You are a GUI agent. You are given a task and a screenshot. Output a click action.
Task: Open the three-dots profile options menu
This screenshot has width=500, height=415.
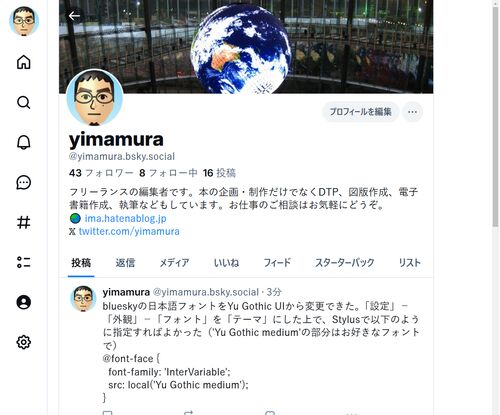coord(412,112)
